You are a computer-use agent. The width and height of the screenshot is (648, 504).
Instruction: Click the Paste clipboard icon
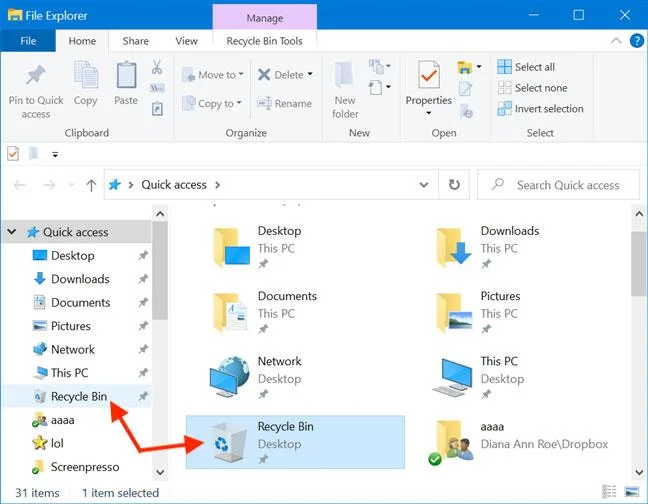[126, 75]
